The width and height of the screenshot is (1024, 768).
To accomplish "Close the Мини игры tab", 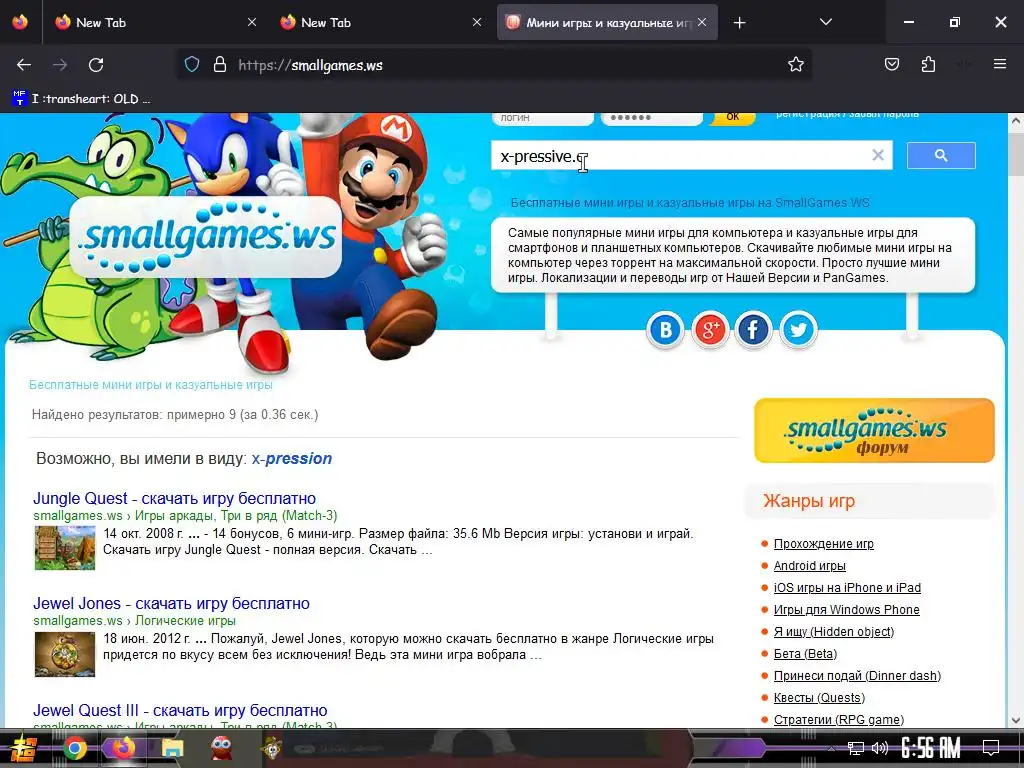I will (702, 22).
